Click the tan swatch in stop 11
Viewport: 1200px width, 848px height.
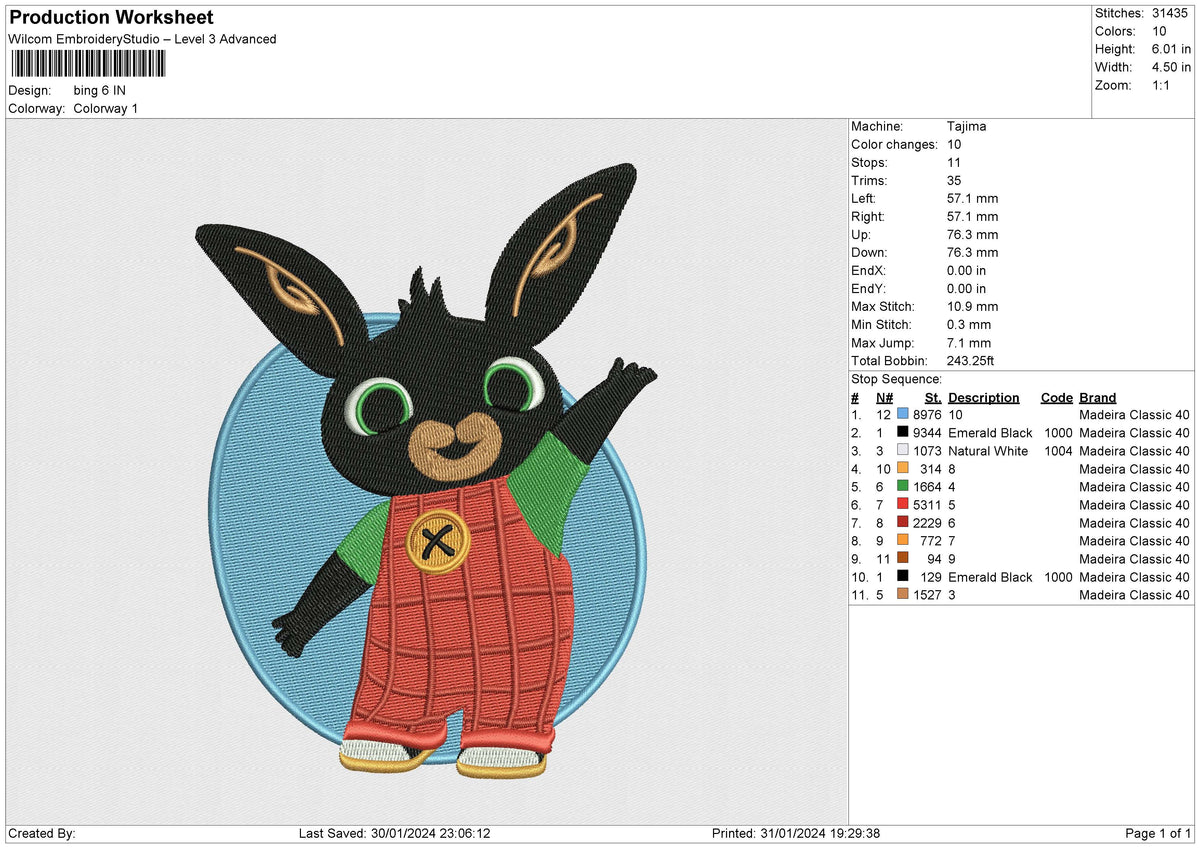(903, 595)
